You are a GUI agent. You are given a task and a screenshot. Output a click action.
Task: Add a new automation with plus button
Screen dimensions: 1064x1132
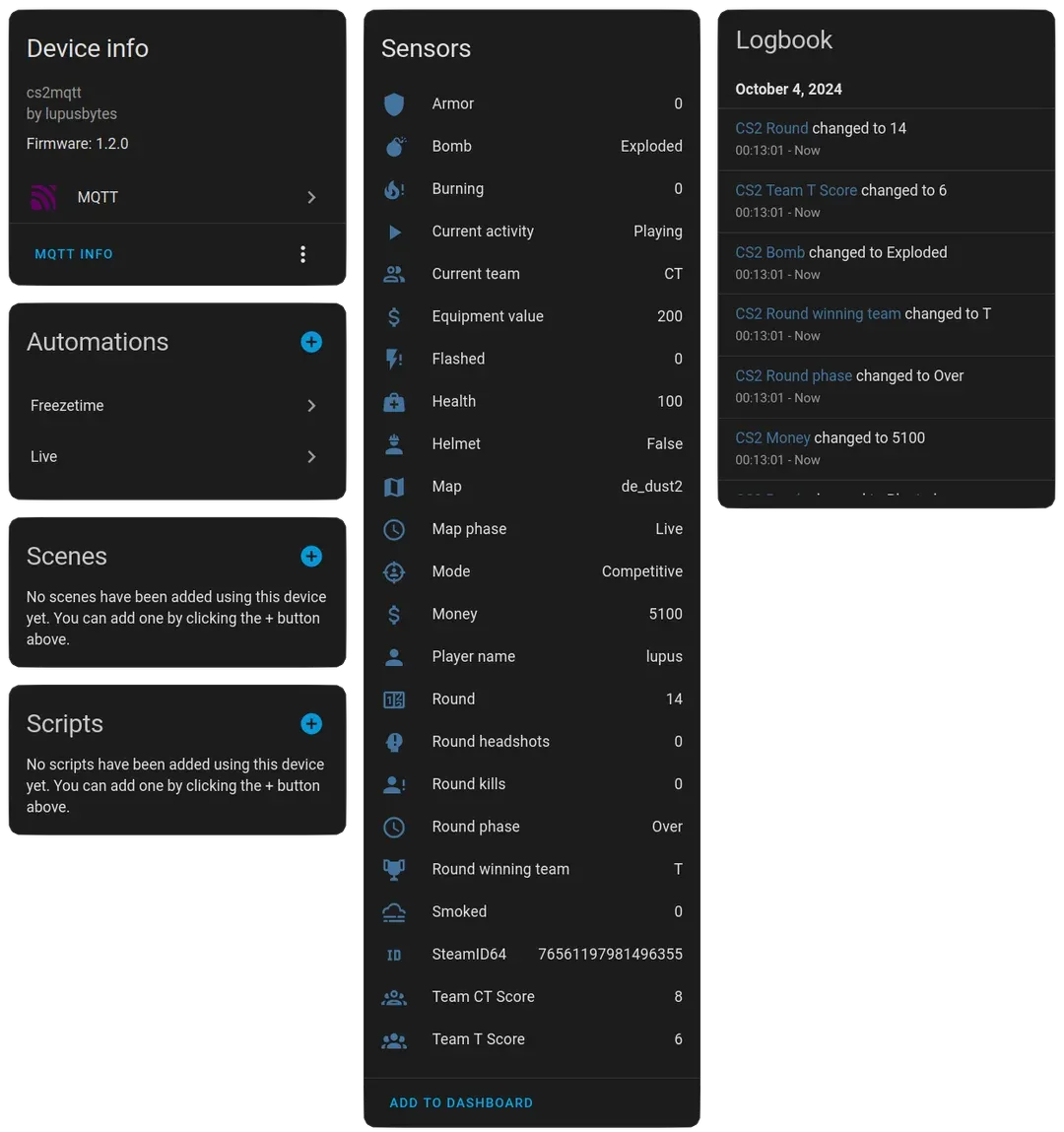(311, 342)
